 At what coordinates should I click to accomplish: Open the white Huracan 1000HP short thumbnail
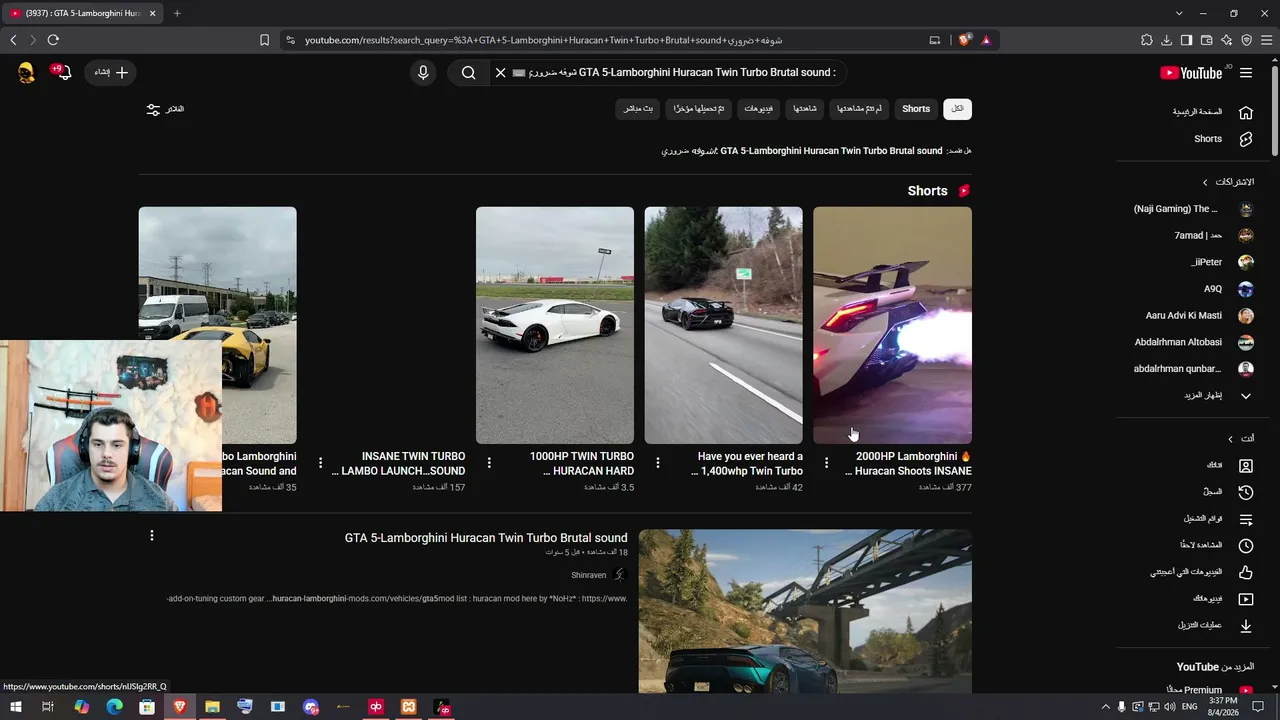pyautogui.click(x=555, y=325)
